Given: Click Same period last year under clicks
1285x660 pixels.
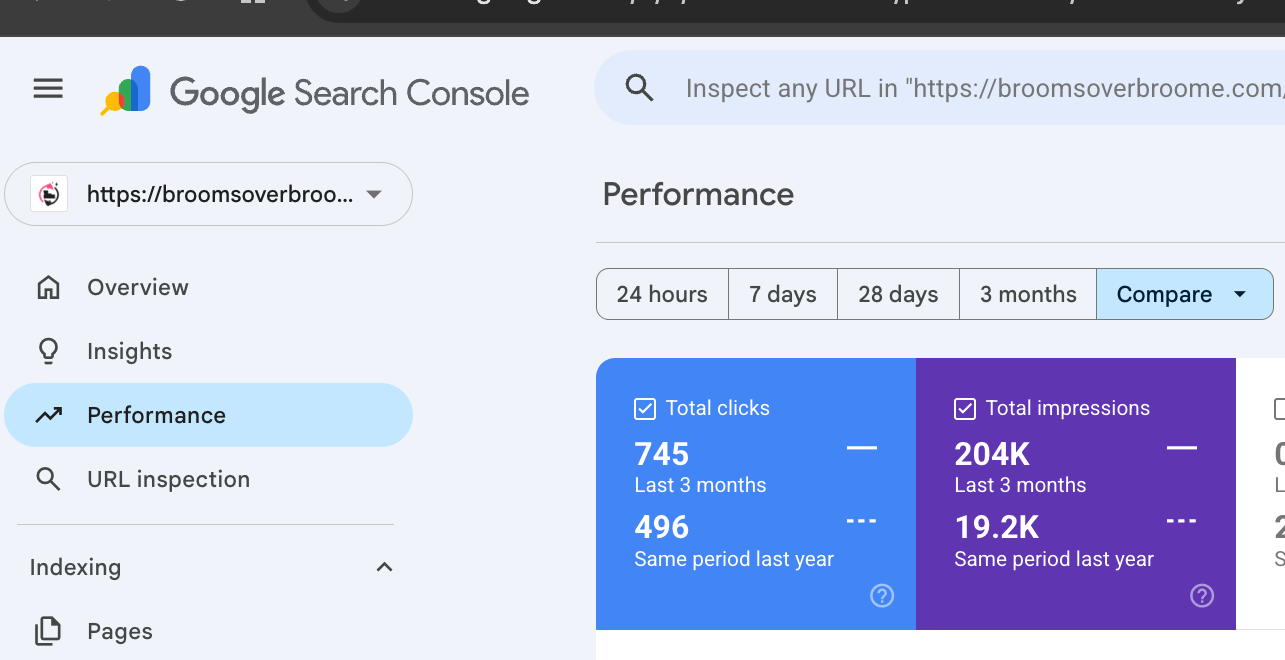Looking at the screenshot, I should [734, 559].
